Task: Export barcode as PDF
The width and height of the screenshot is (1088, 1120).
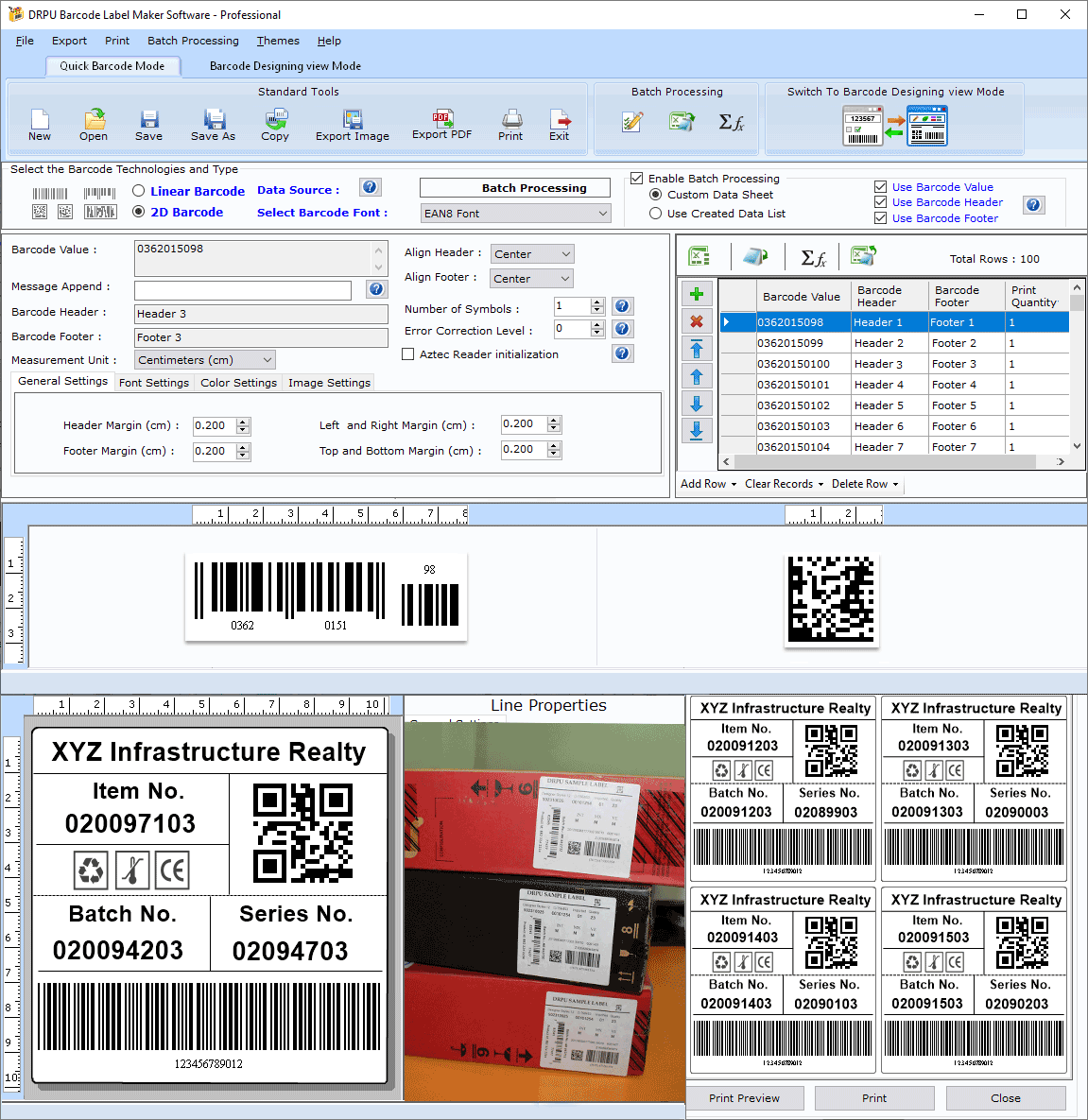Action: coord(441,124)
